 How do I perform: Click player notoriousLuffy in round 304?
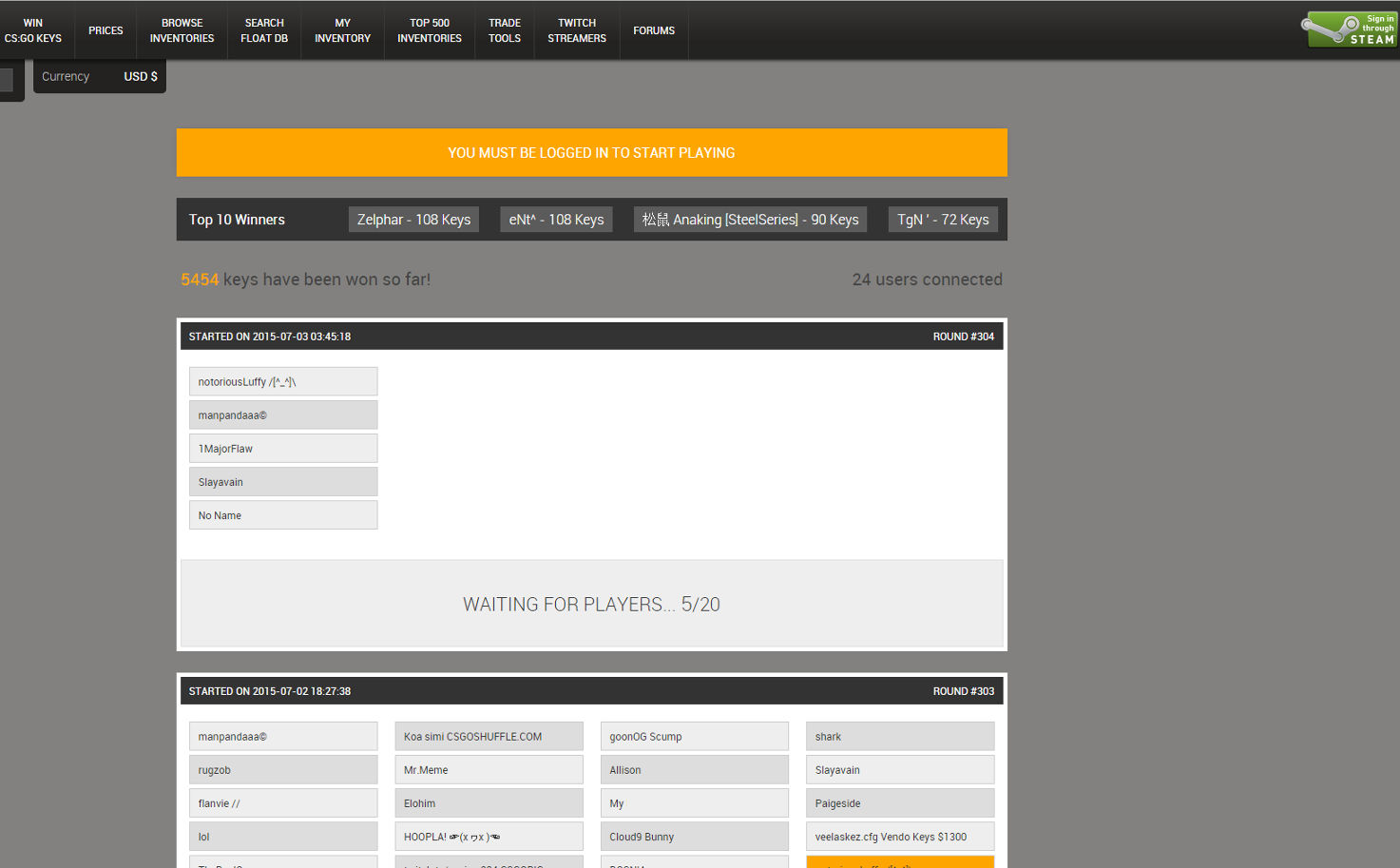[282, 381]
